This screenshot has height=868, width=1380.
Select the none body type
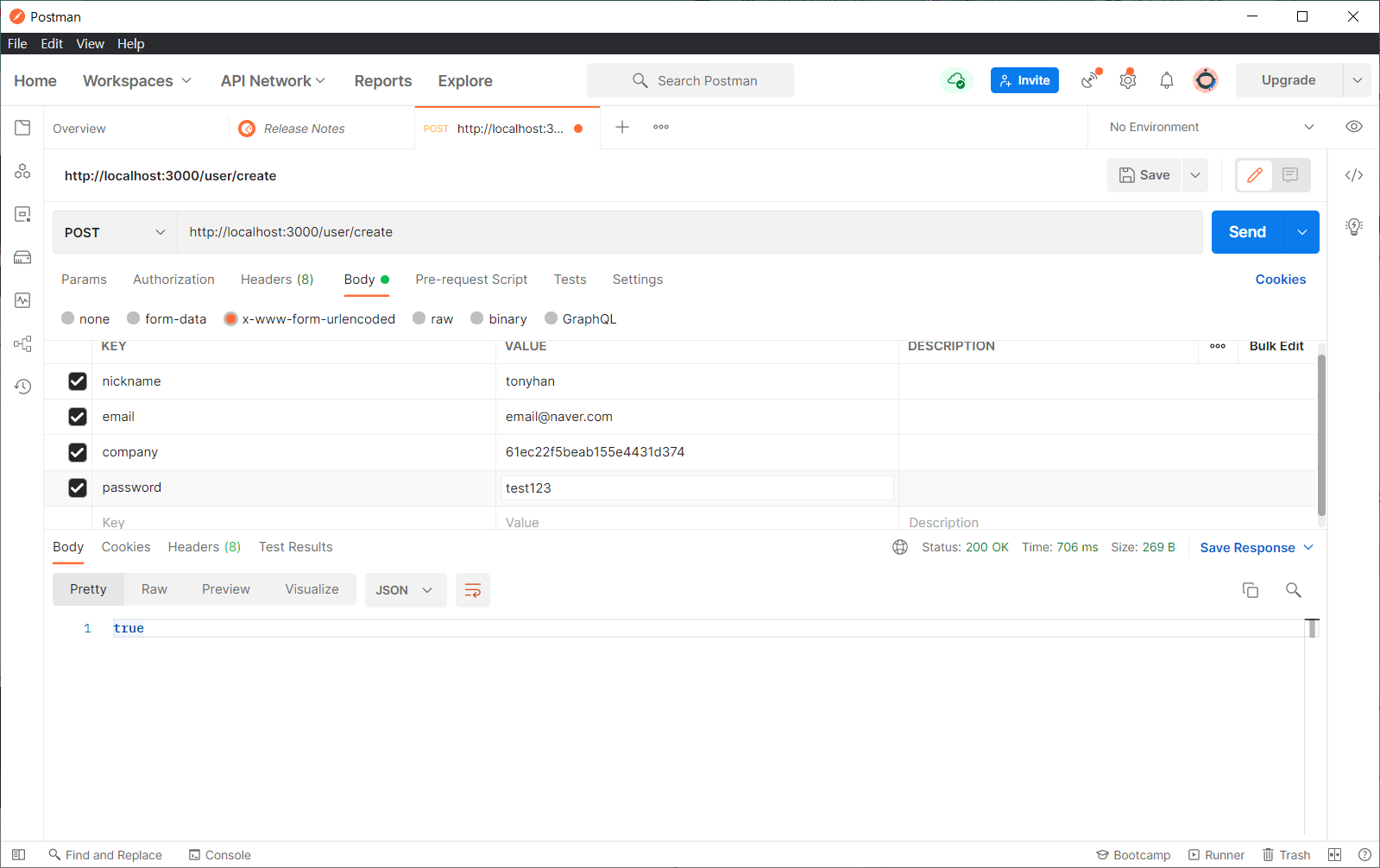(x=68, y=318)
